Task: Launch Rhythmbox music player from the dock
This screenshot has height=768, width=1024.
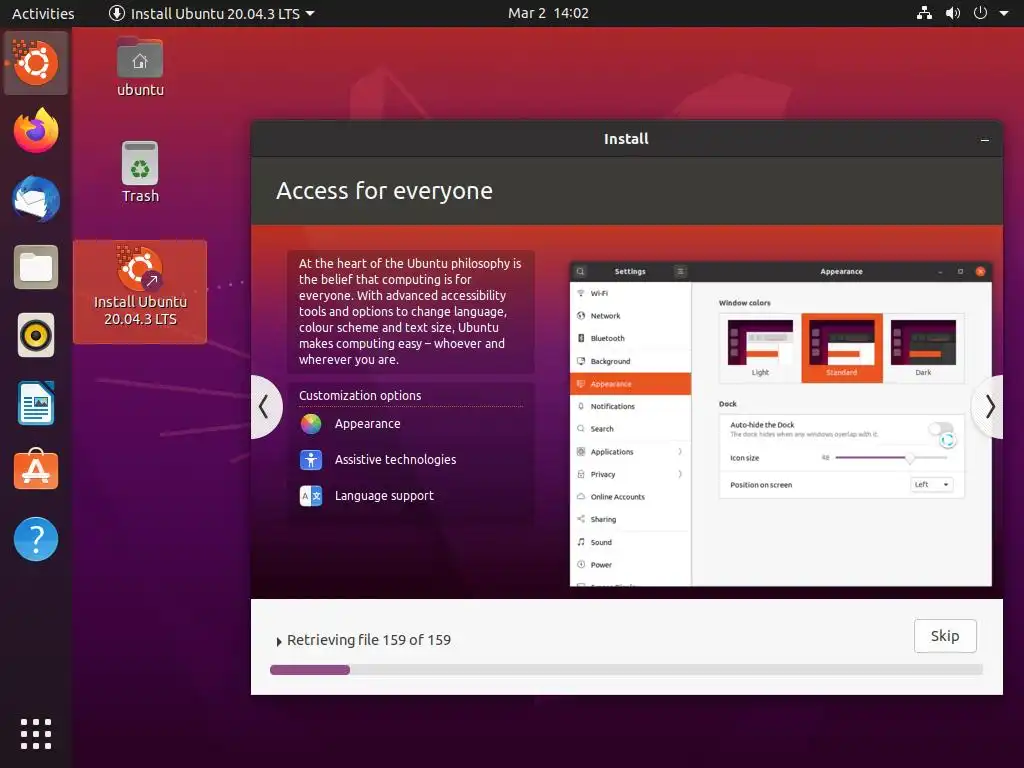Action: [x=36, y=335]
